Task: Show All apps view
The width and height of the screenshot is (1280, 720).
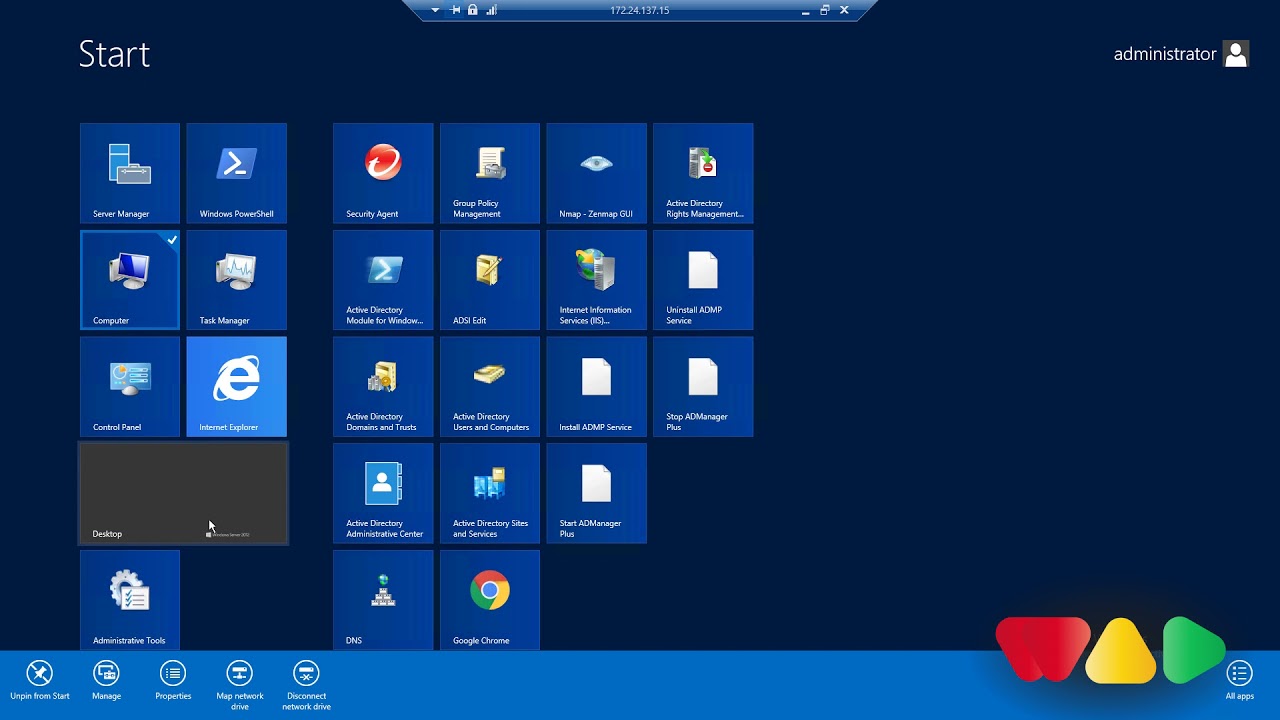Action: tap(1240, 680)
